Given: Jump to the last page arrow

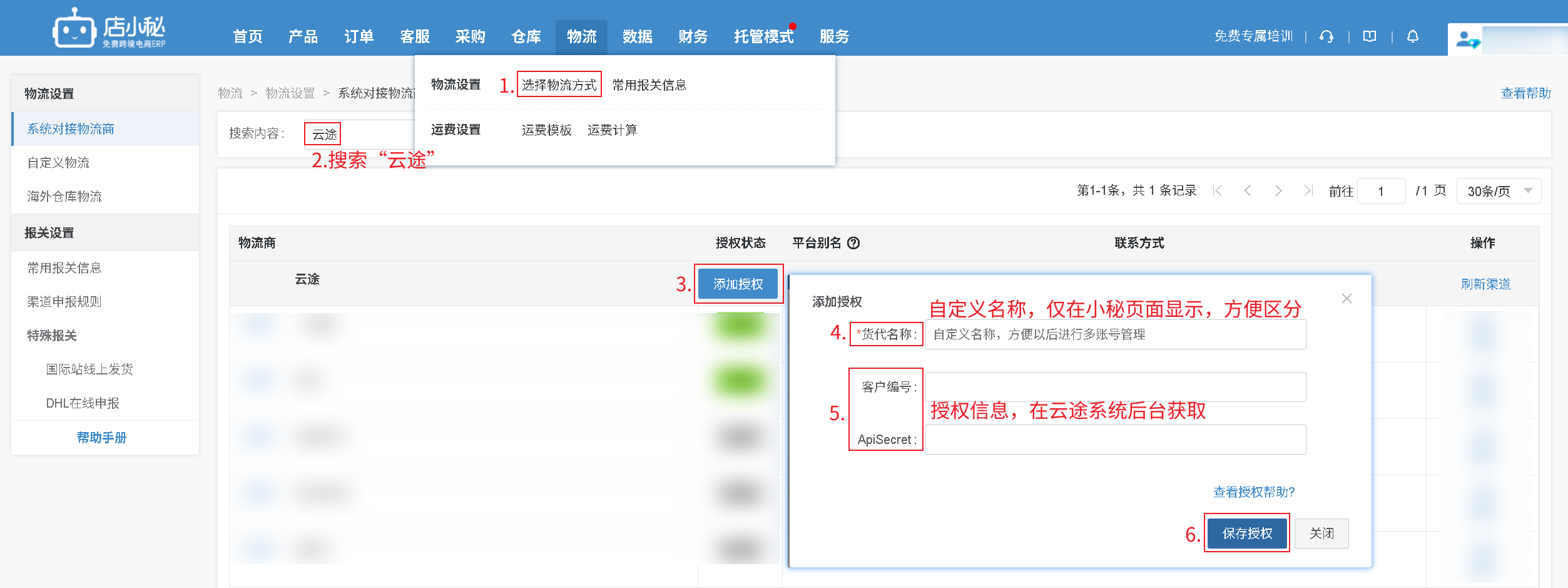Looking at the screenshot, I should [1308, 191].
